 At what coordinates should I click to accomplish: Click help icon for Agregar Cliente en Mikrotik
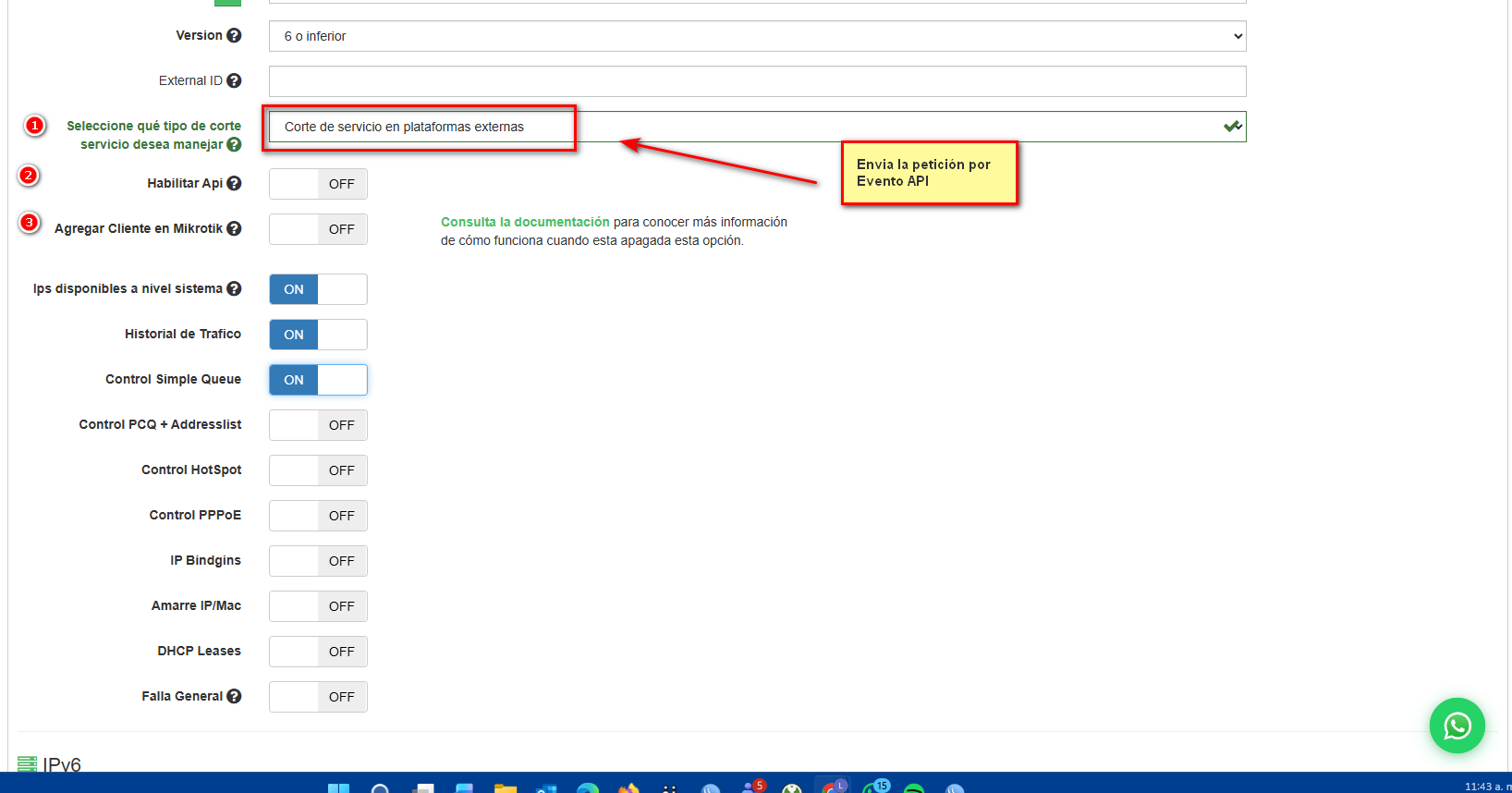[234, 228]
